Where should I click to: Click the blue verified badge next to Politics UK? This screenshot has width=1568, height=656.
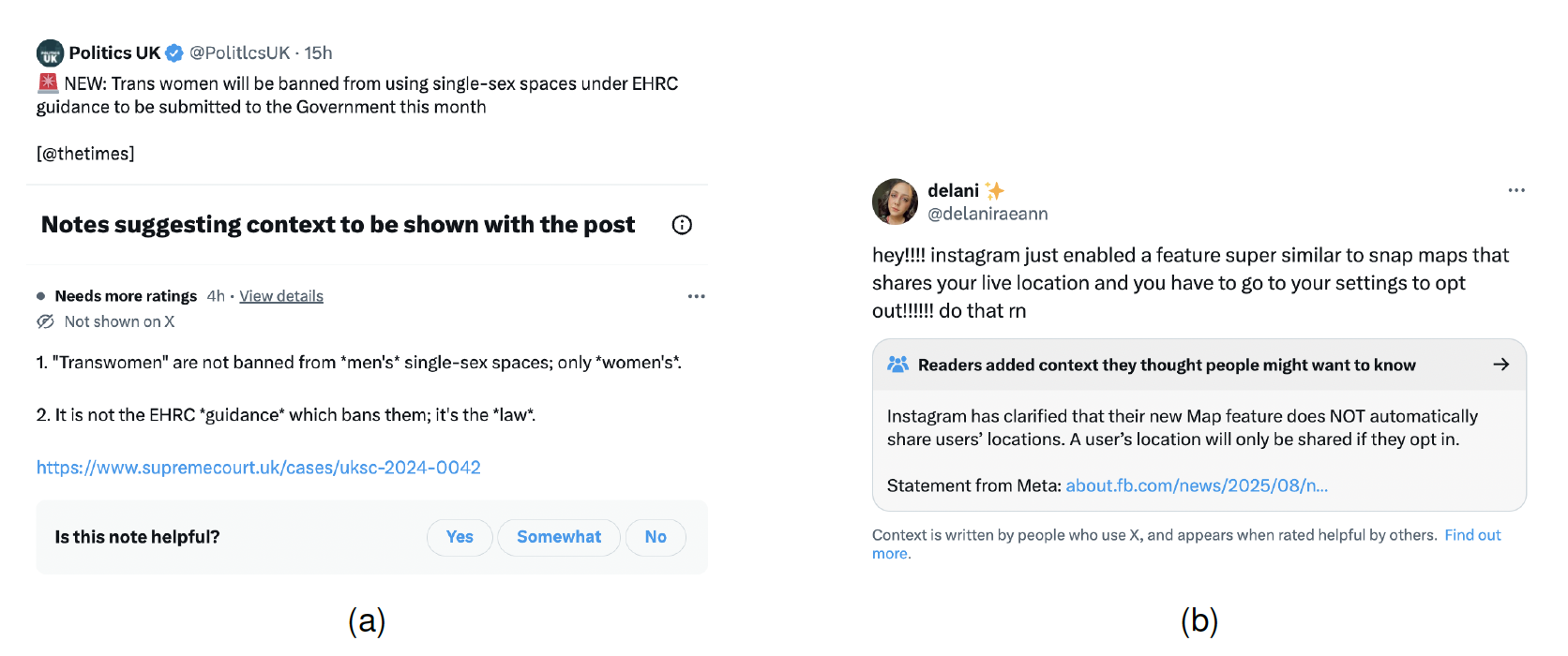174,53
